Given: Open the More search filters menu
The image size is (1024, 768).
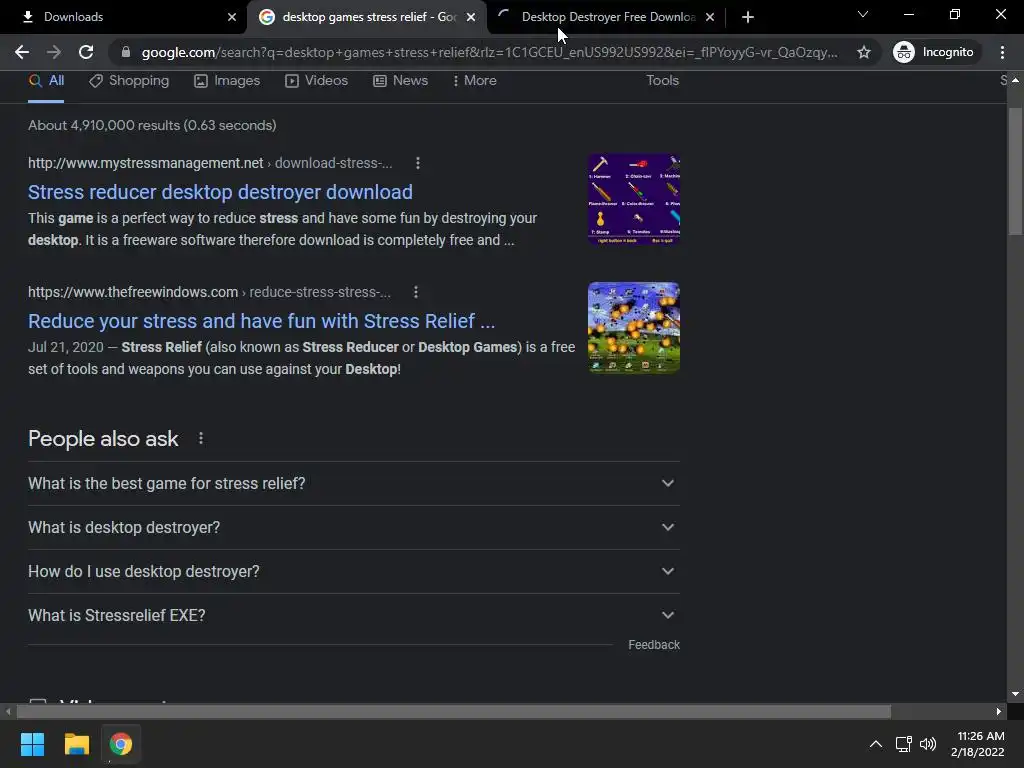Looking at the screenshot, I should coord(475,81).
